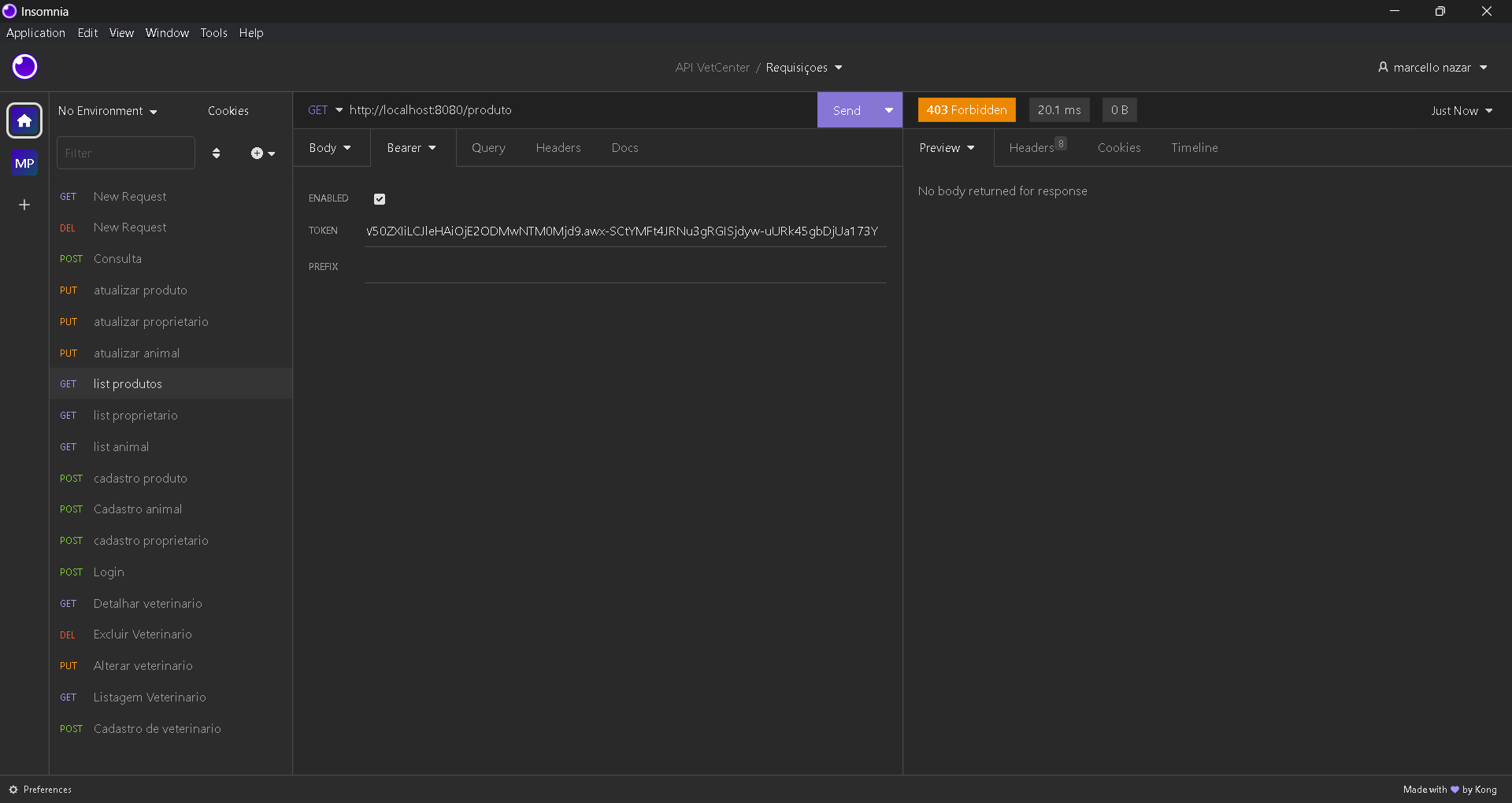Toggle the Enabled checkbox for Bearer auth

click(380, 199)
